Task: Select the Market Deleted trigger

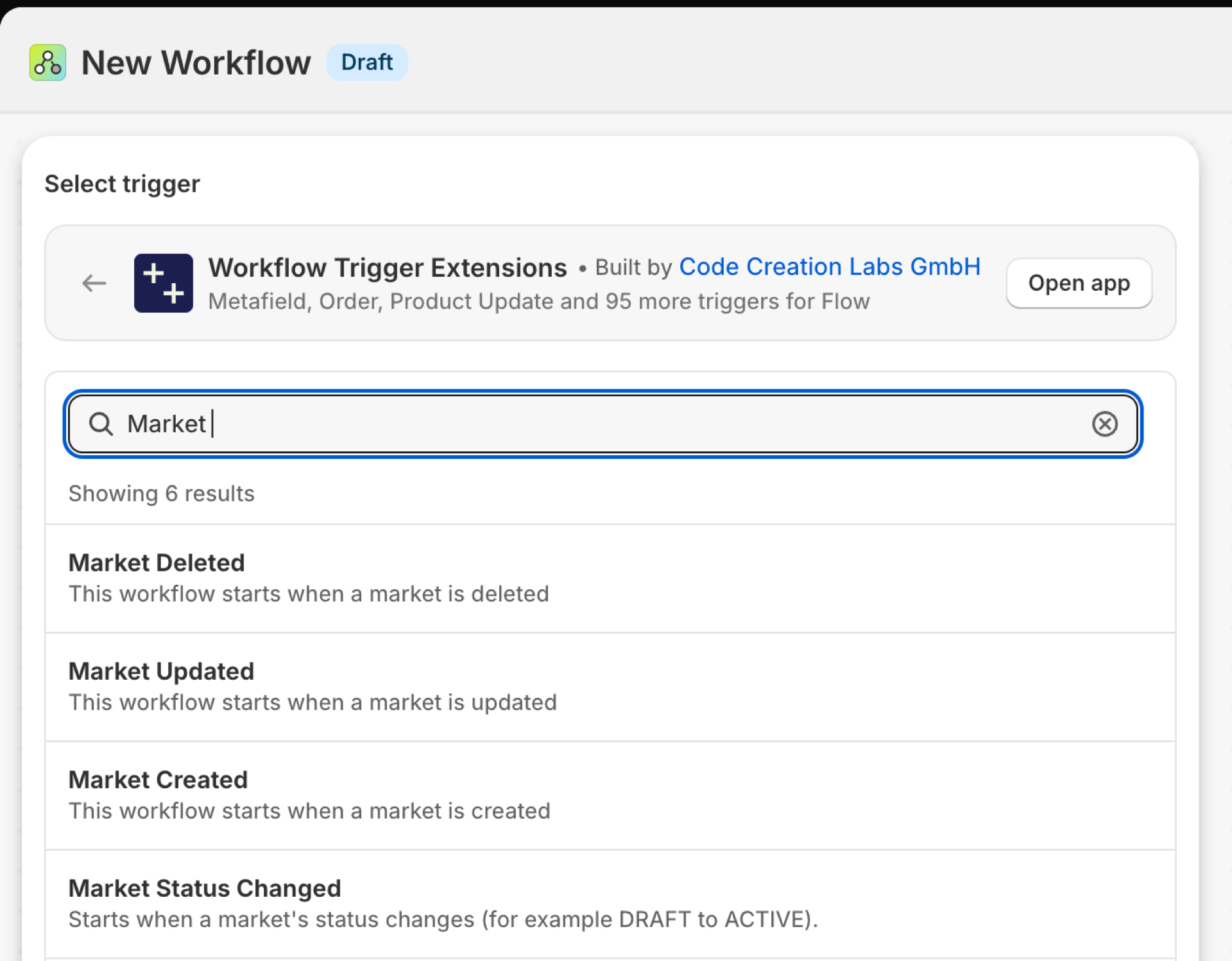Action: [x=610, y=578]
